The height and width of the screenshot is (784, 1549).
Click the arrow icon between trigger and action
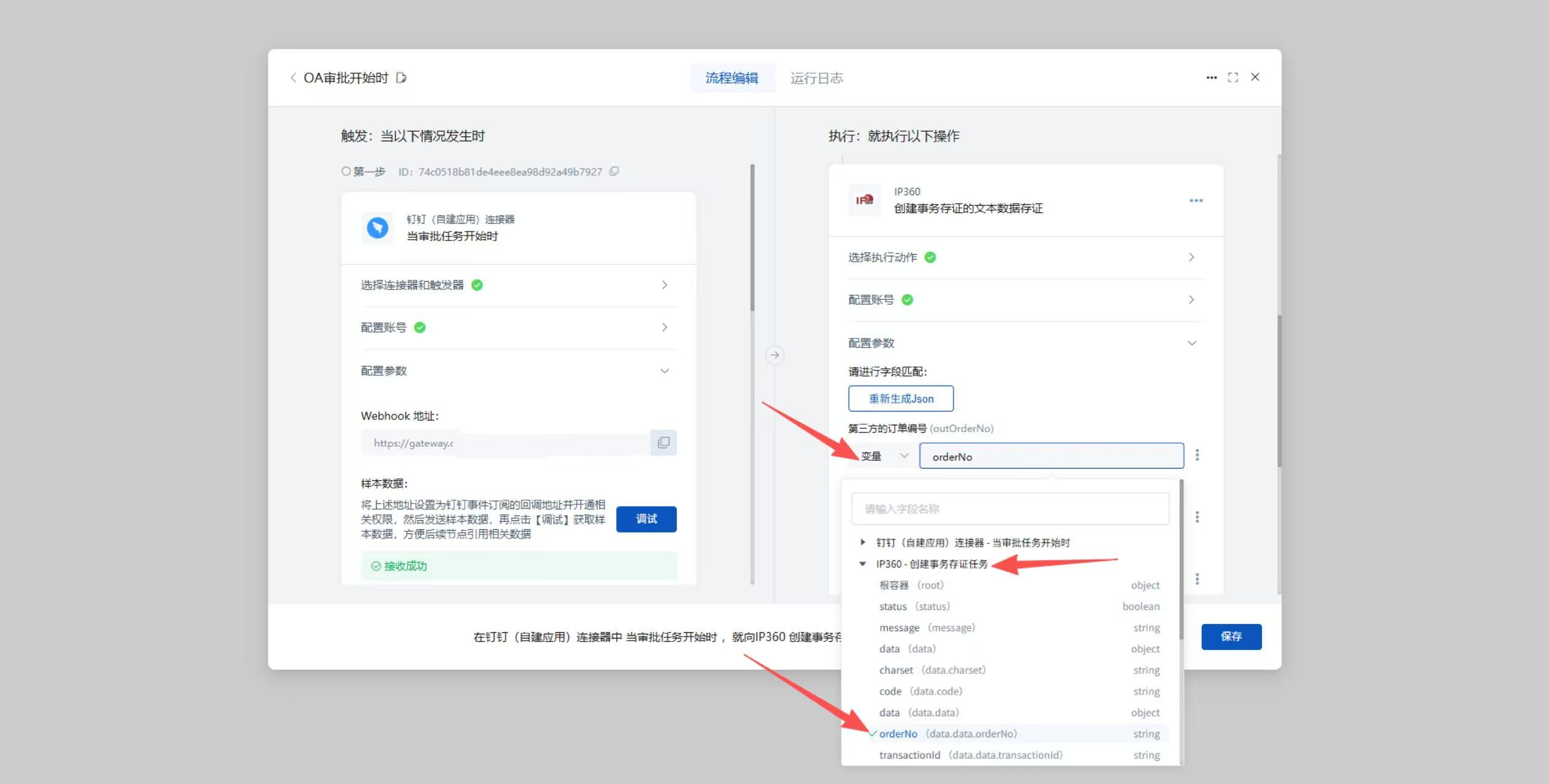click(x=774, y=355)
